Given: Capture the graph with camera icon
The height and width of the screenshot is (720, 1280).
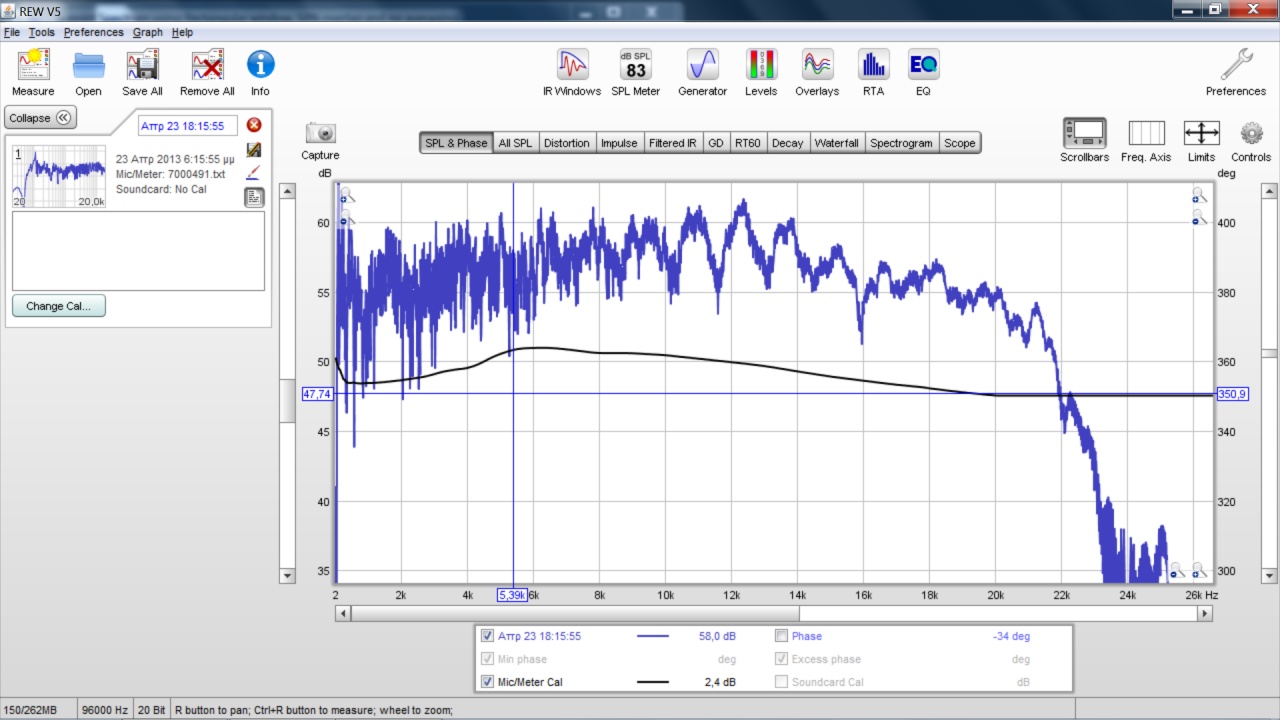Looking at the screenshot, I should click(x=320, y=133).
